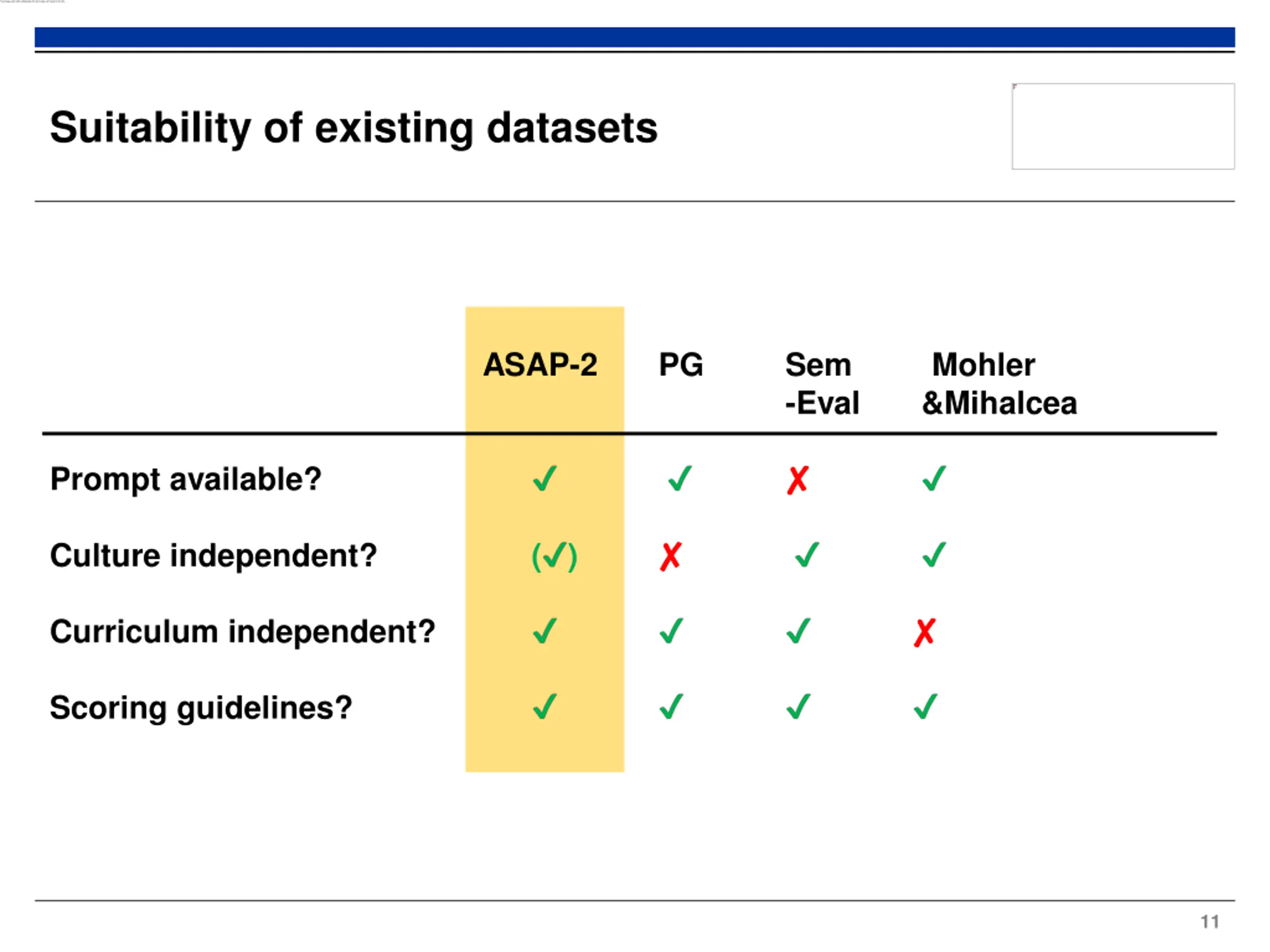Select the 'Prompt available?' row label

(x=186, y=479)
